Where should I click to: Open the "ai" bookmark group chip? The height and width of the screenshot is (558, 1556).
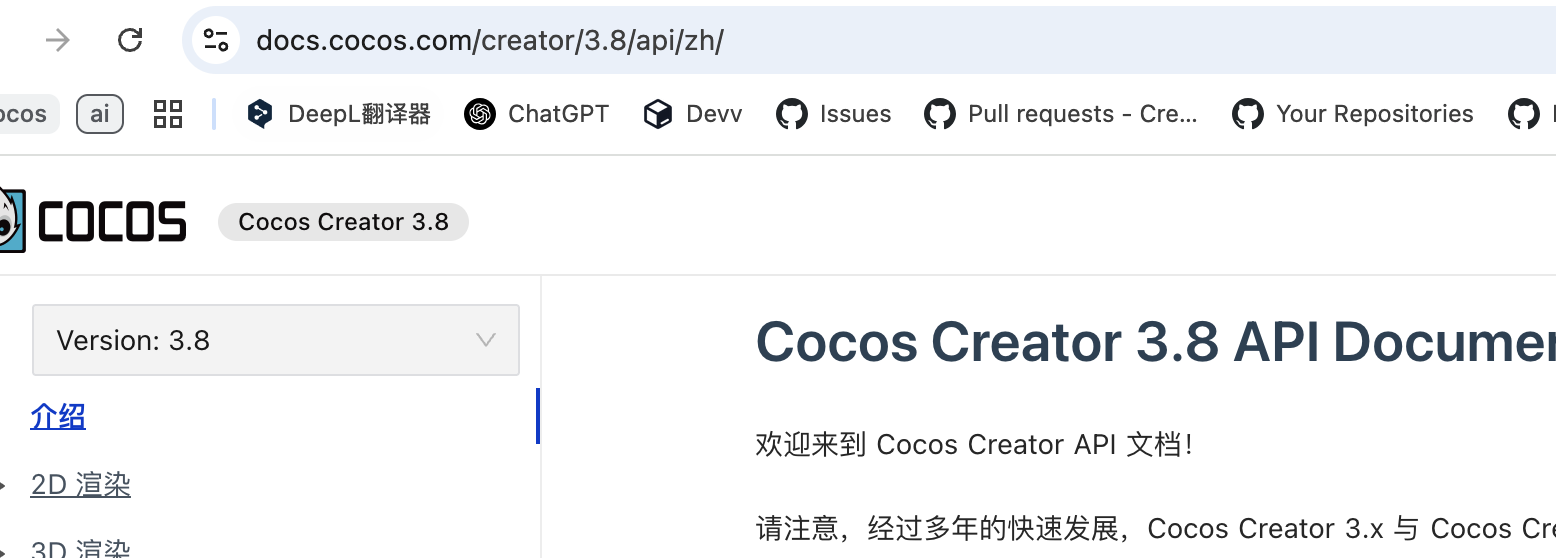point(100,114)
